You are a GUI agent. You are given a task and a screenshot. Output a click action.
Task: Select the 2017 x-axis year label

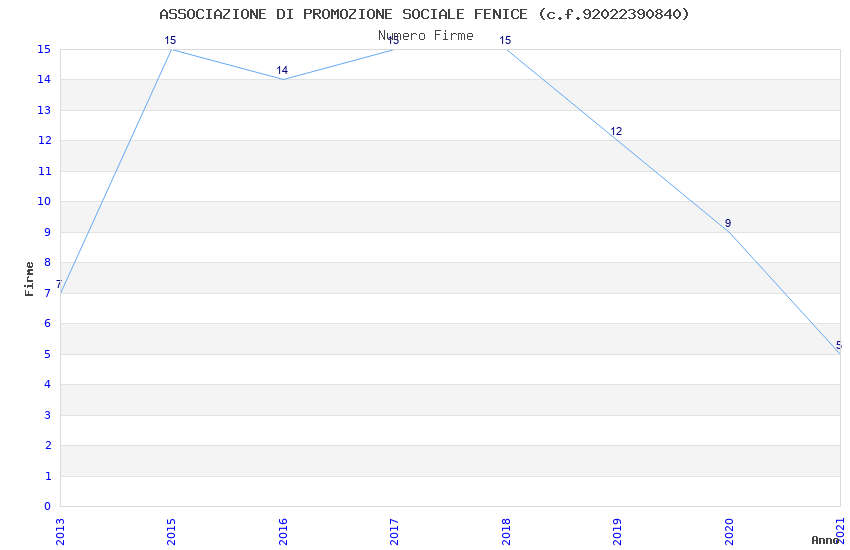tap(394, 532)
